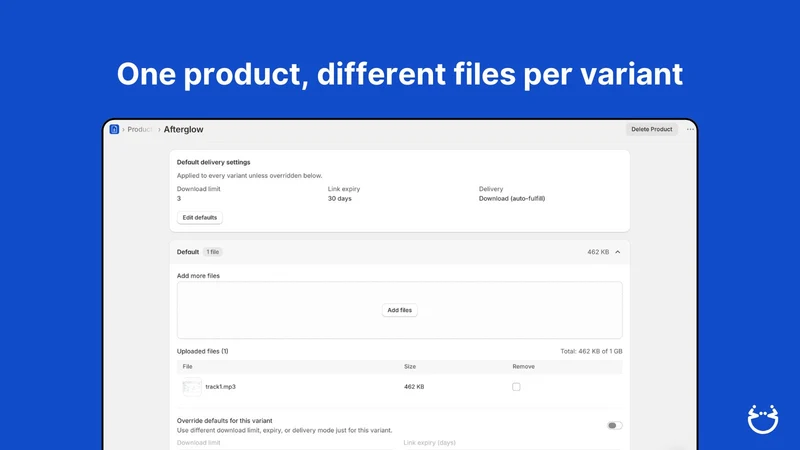Click the 462 KB total in Default header
The image size is (800, 450).
click(598, 252)
